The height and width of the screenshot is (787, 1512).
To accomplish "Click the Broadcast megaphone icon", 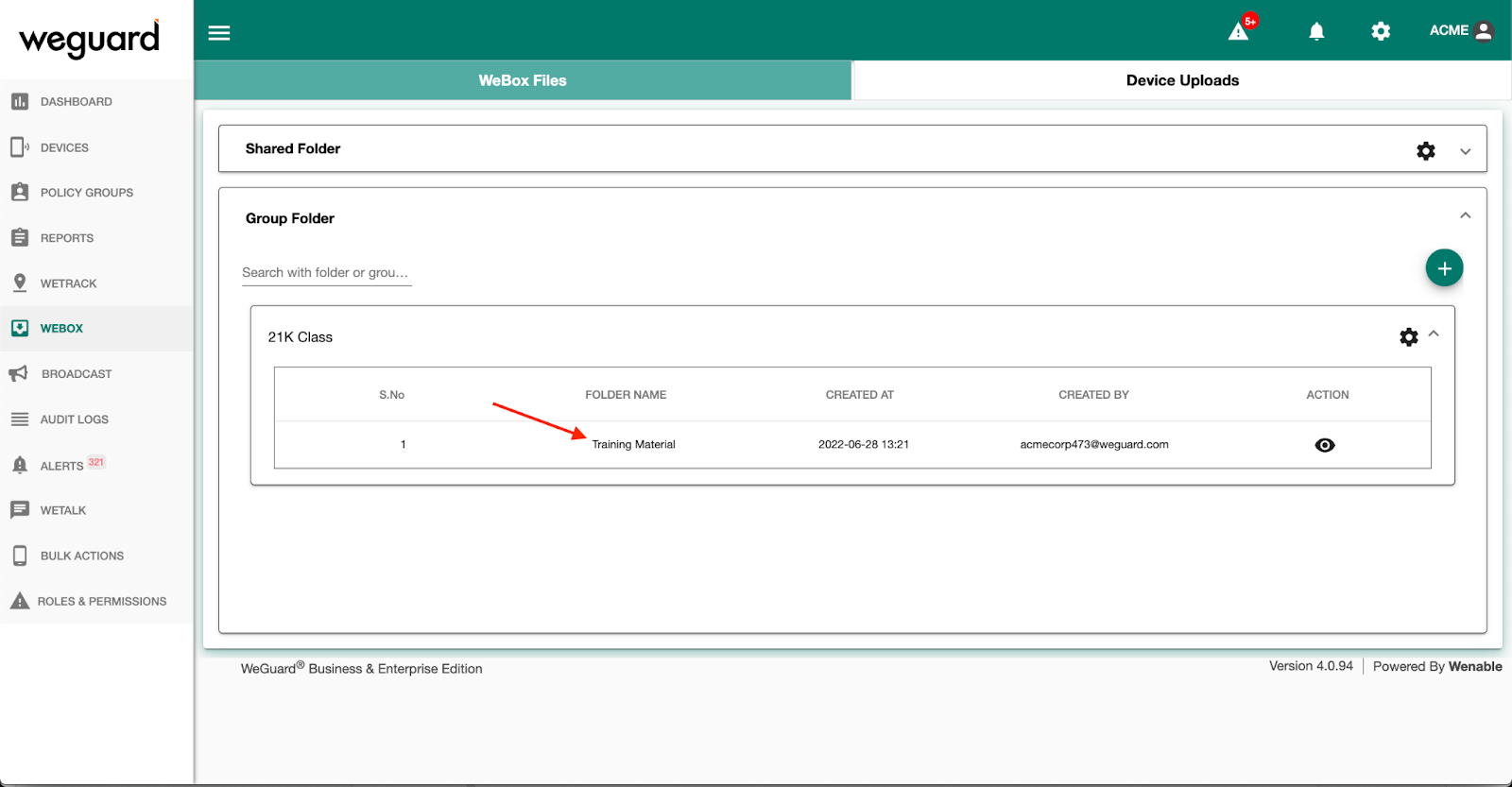I will pos(19,373).
